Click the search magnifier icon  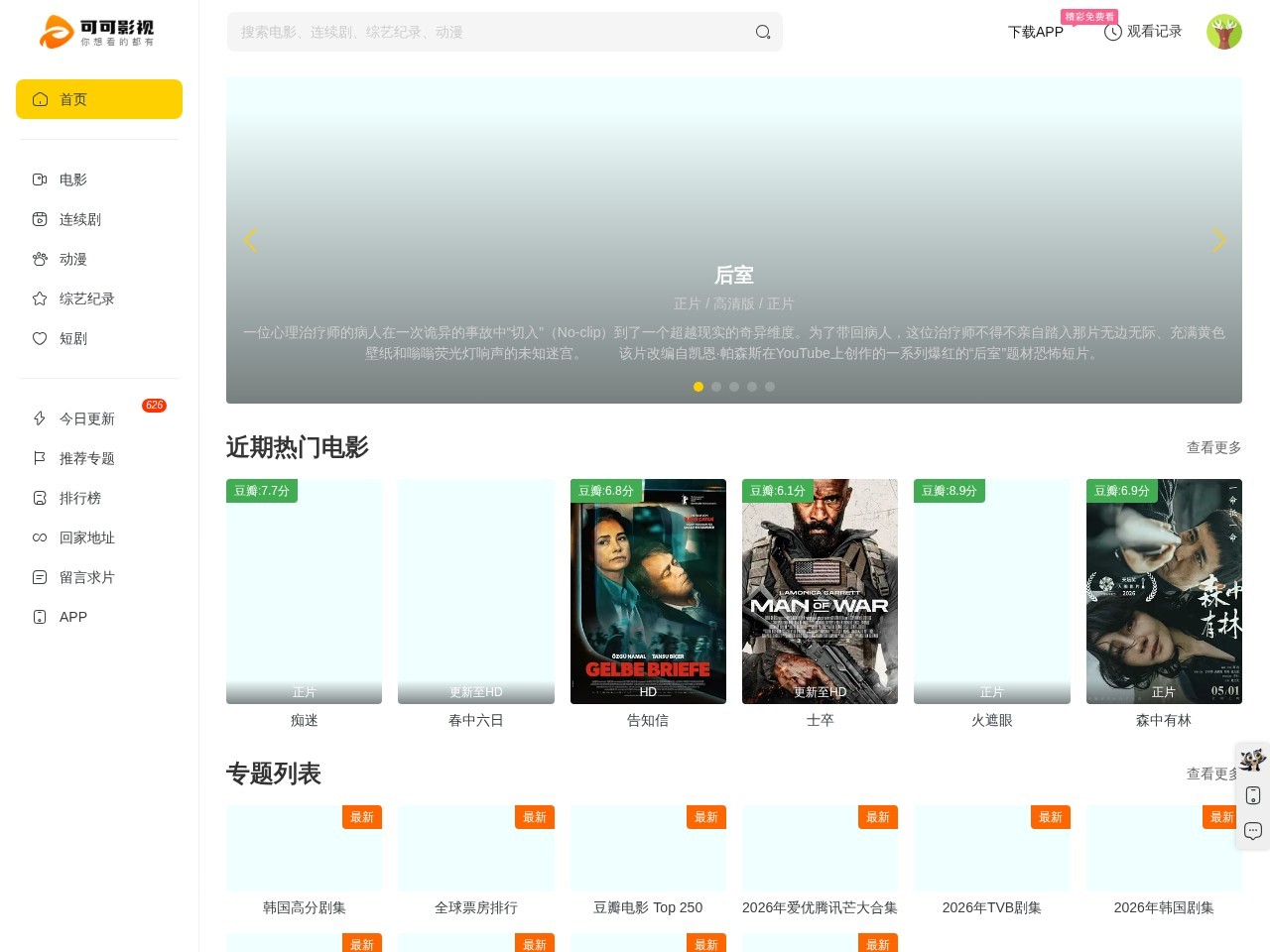762,32
